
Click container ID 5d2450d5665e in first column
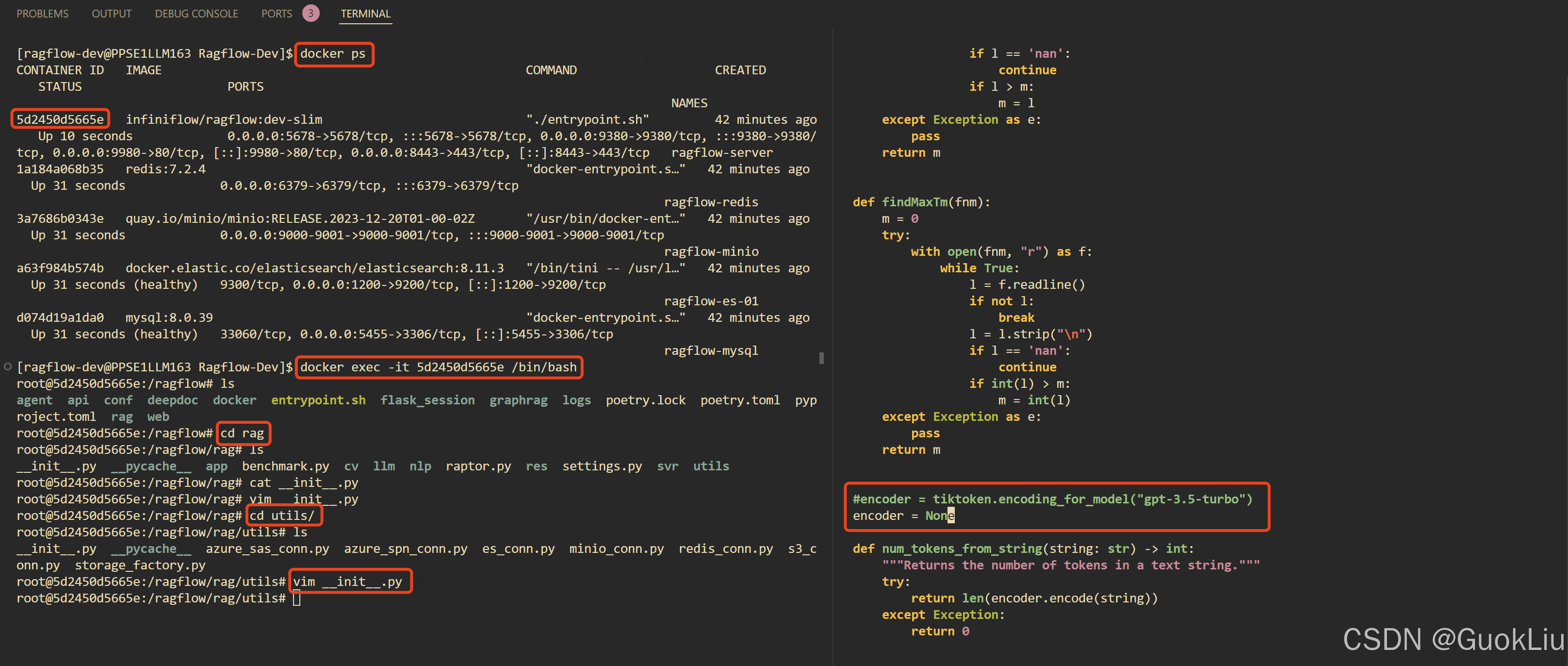[x=60, y=119]
